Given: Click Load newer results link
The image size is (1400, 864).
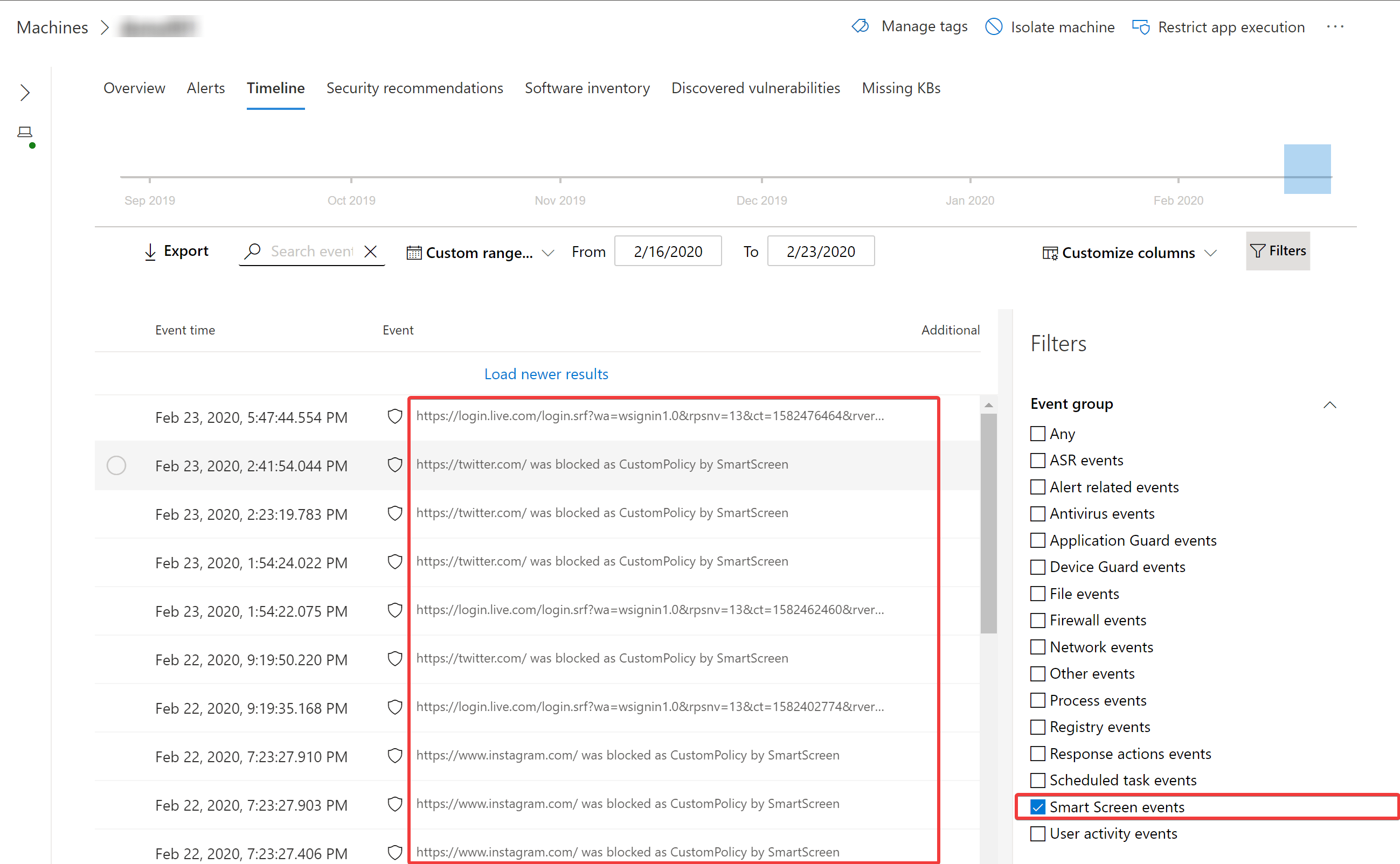Looking at the screenshot, I should (x=546, y=374).
